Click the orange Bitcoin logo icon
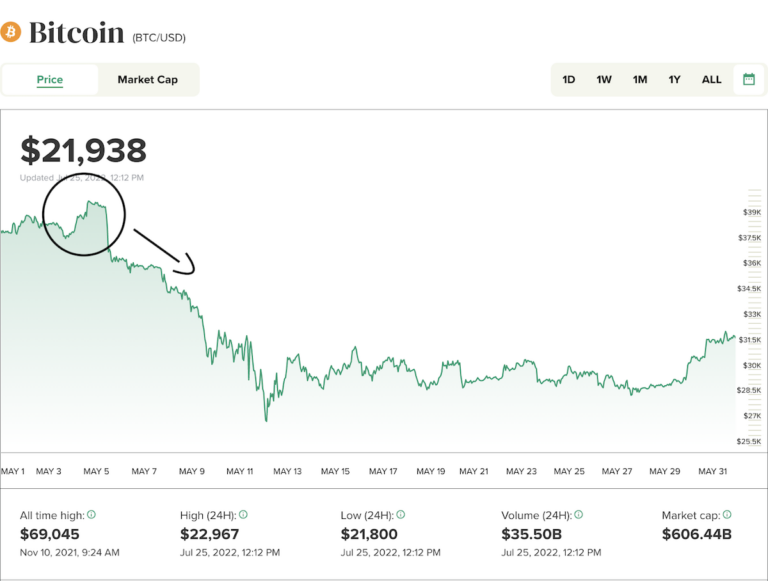 point(11,33)
